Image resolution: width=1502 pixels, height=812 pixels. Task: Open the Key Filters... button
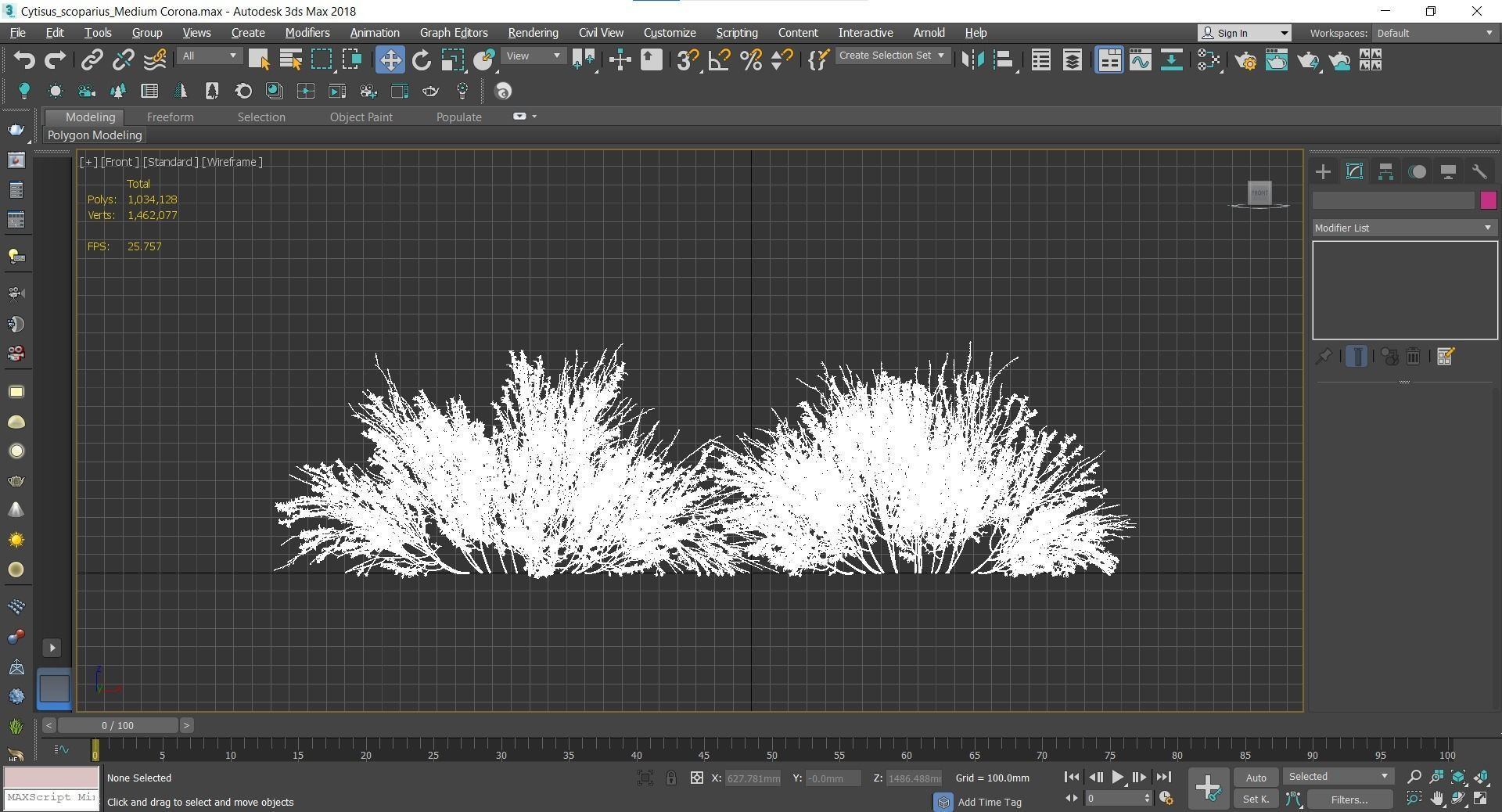point(1349,799)
